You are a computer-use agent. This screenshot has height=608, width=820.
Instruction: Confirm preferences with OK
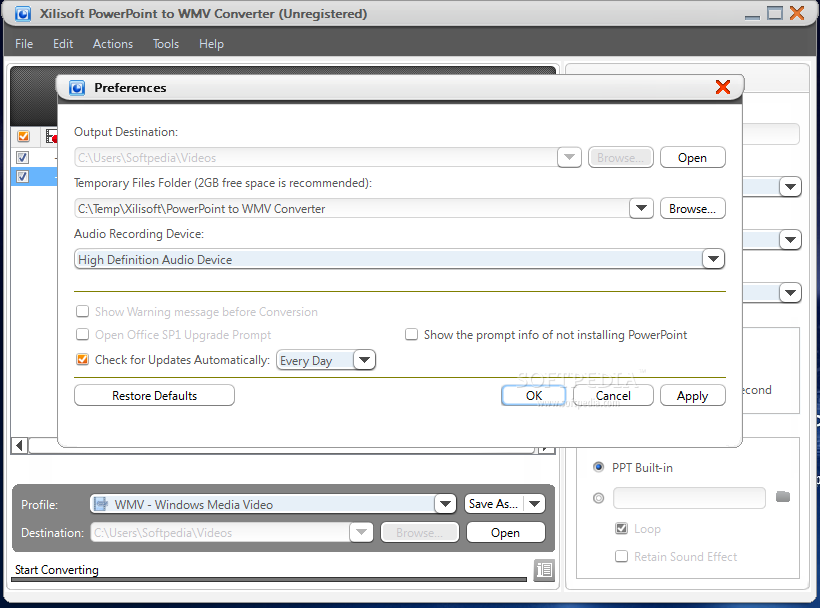point(534,395)
